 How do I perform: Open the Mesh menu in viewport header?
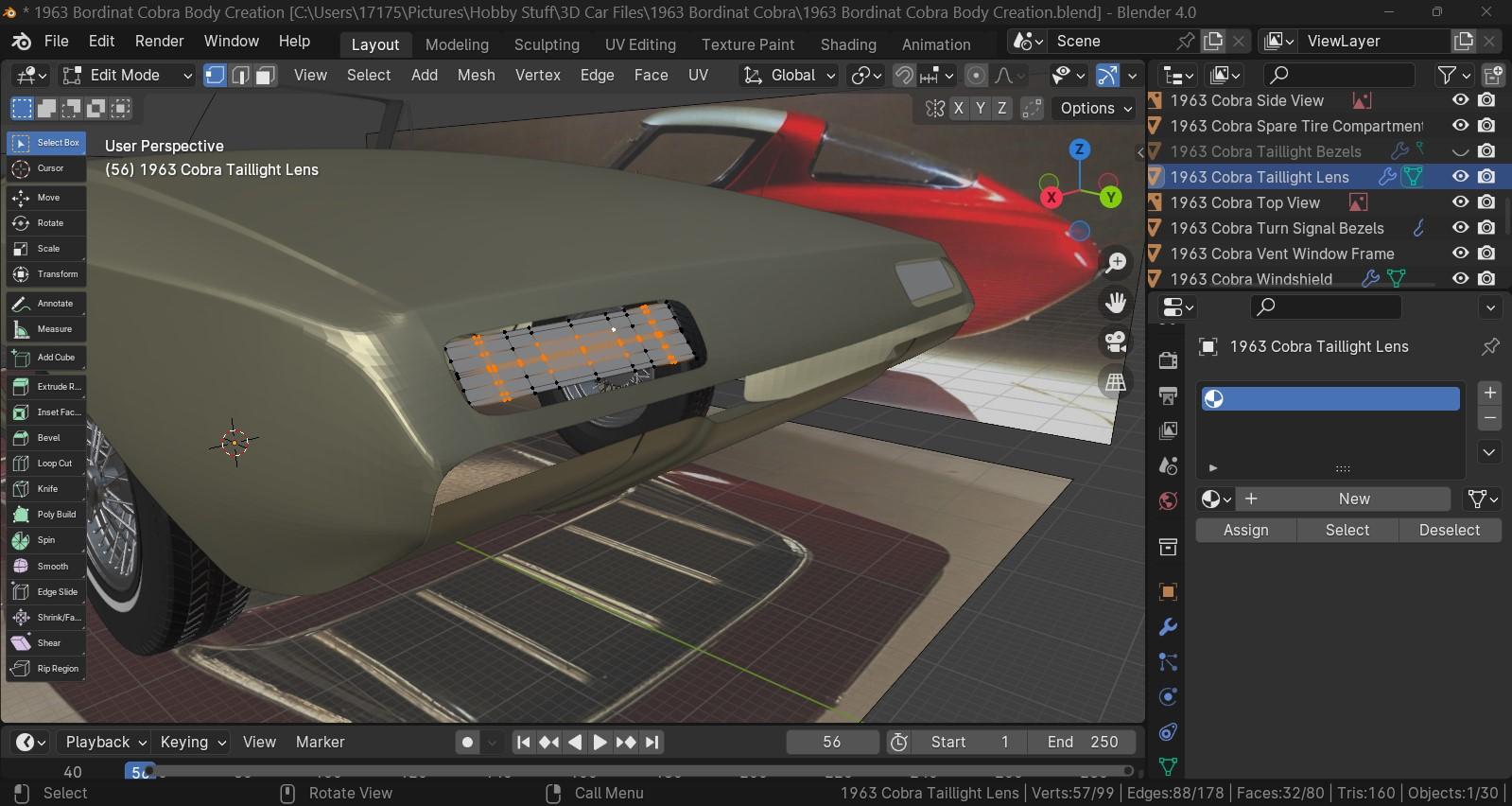[476, 75]
